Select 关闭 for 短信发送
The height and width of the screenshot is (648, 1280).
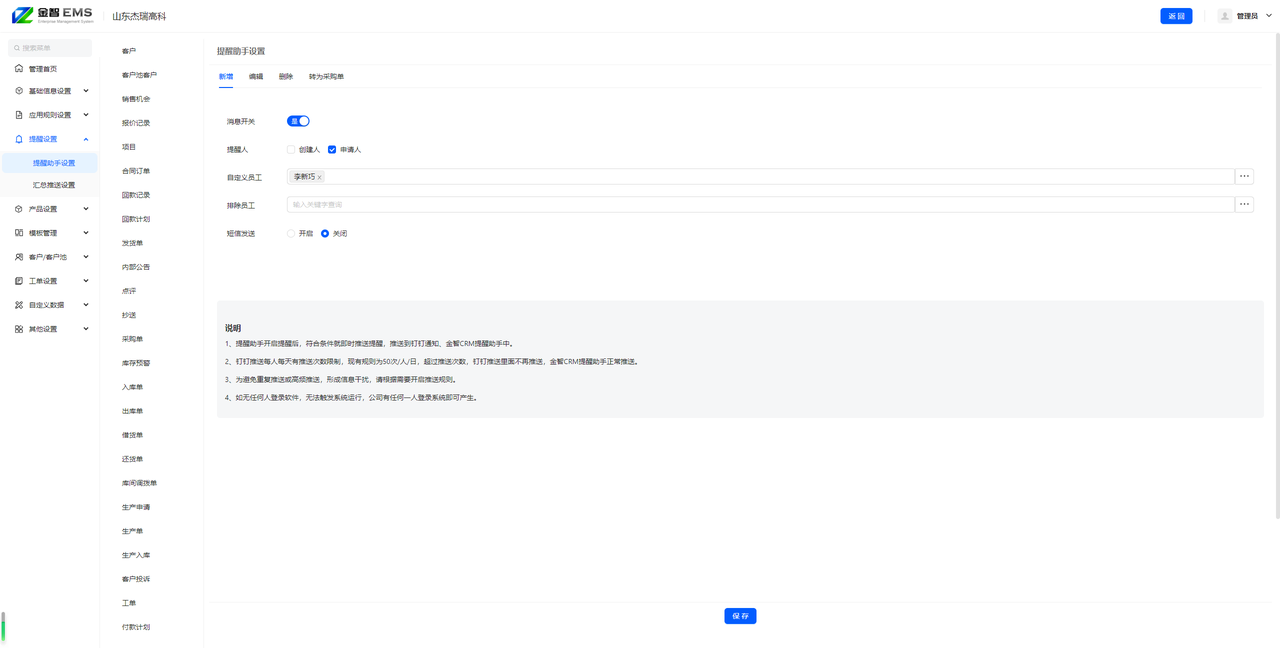tap(325, 233)
